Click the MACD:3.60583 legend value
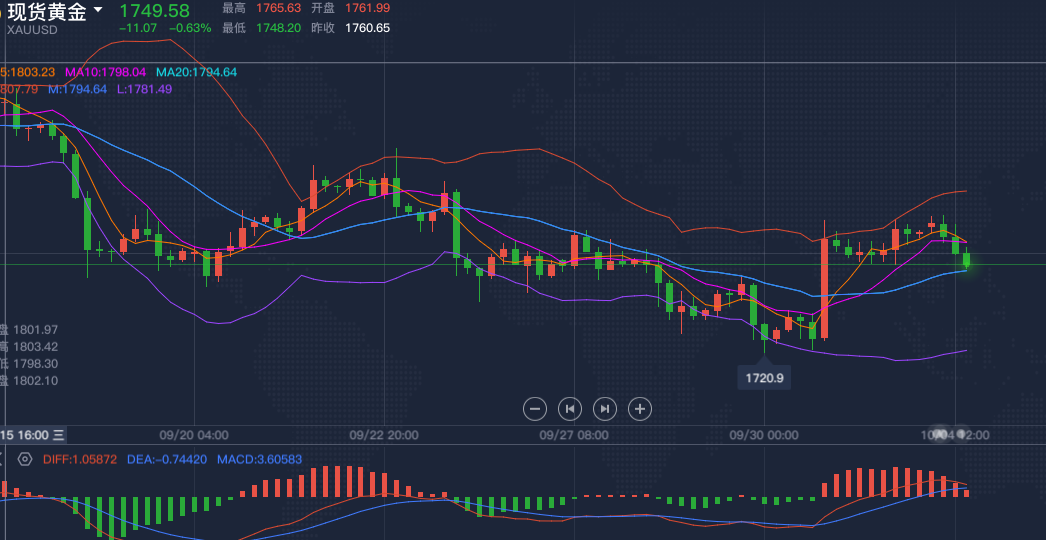The height and width of the screenshot is (540, 1046). point(258,459)
